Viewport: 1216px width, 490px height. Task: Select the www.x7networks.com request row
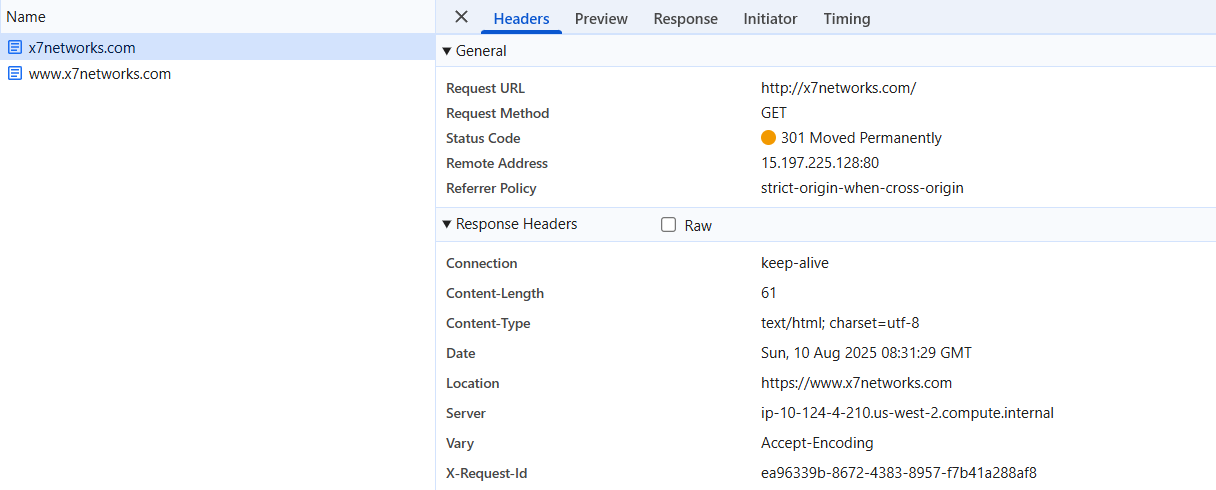[217, 73]
